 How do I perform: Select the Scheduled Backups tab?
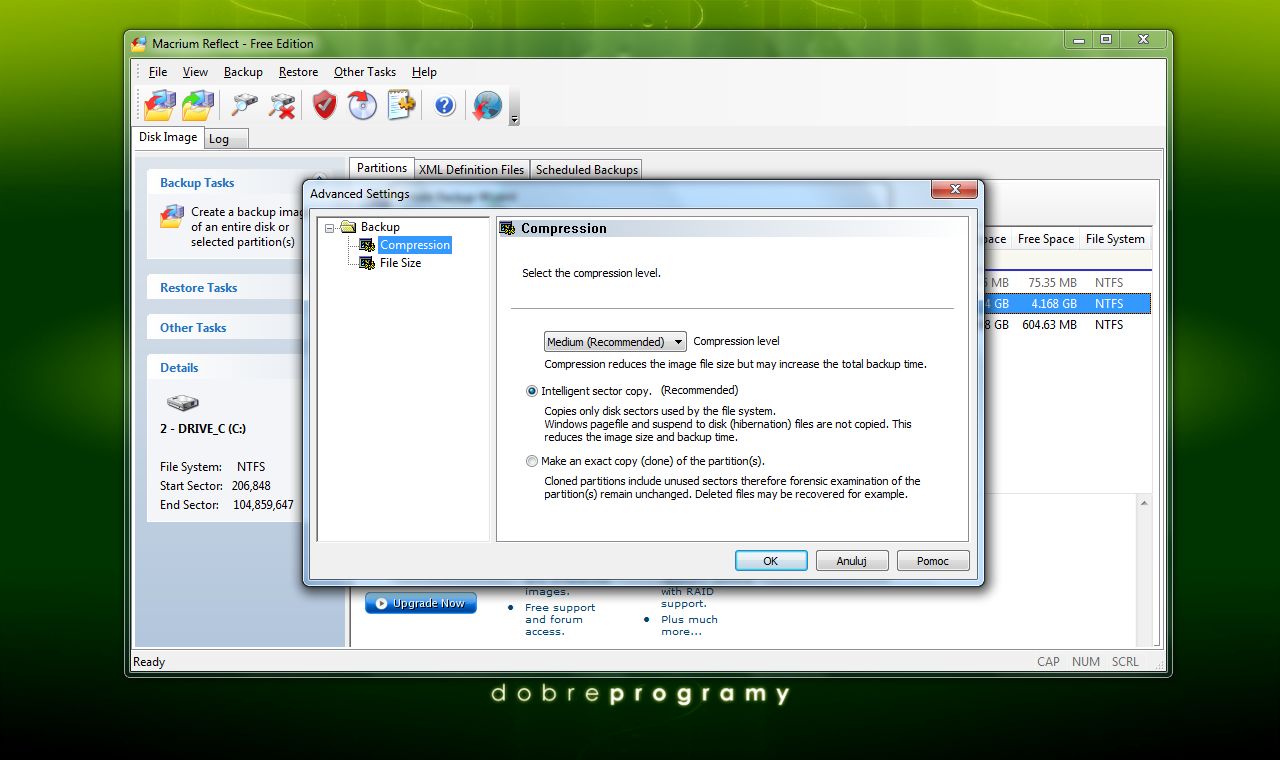(586, 170)
